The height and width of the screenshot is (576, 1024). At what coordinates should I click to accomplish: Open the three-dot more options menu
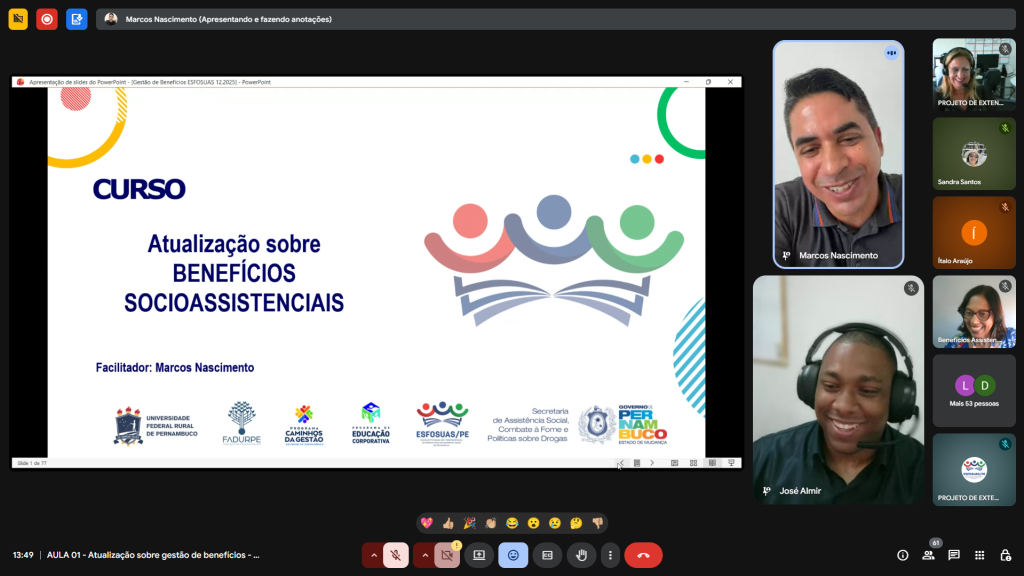pos(610,555)
